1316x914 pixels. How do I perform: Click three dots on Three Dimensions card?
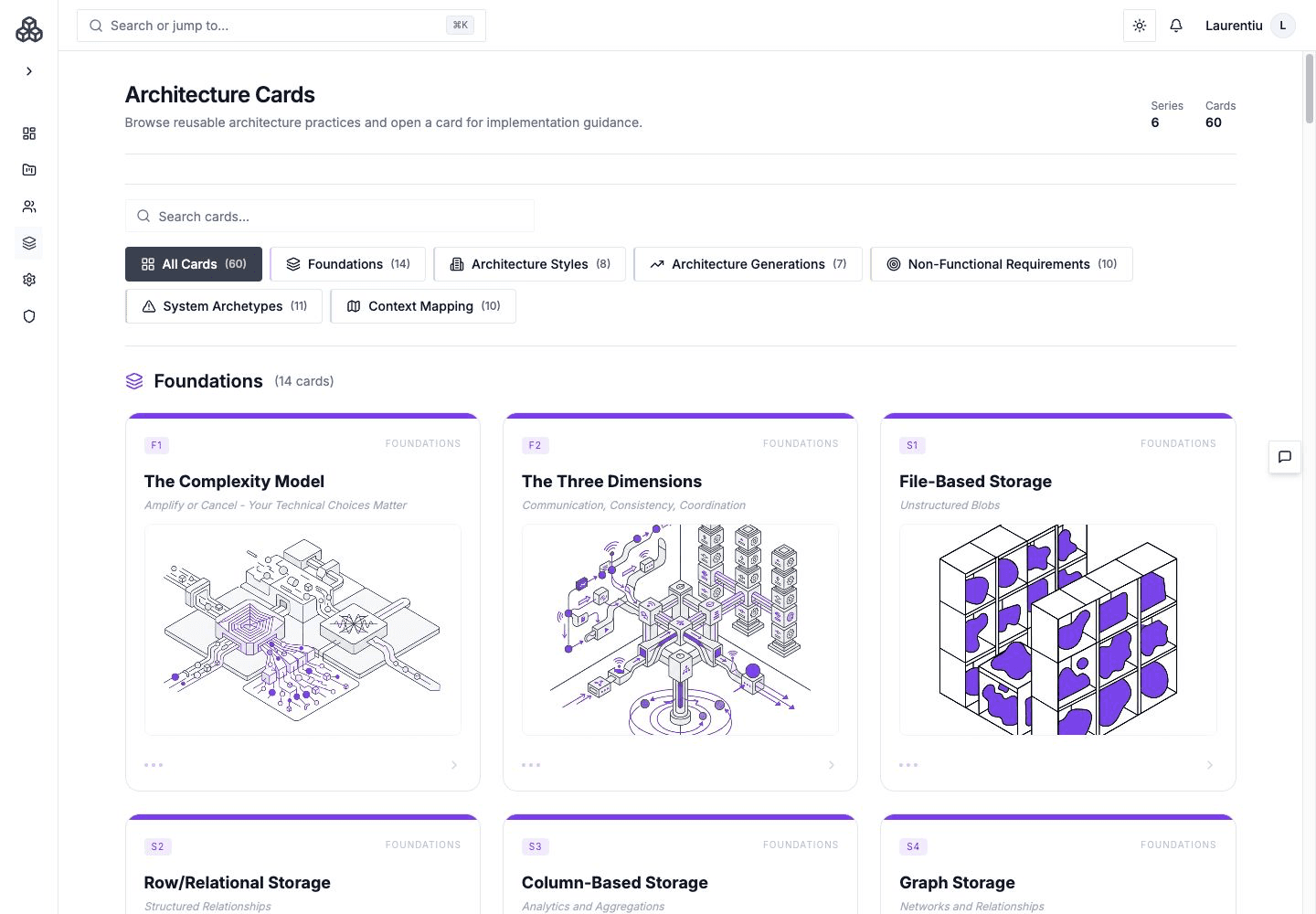(531, 765)
